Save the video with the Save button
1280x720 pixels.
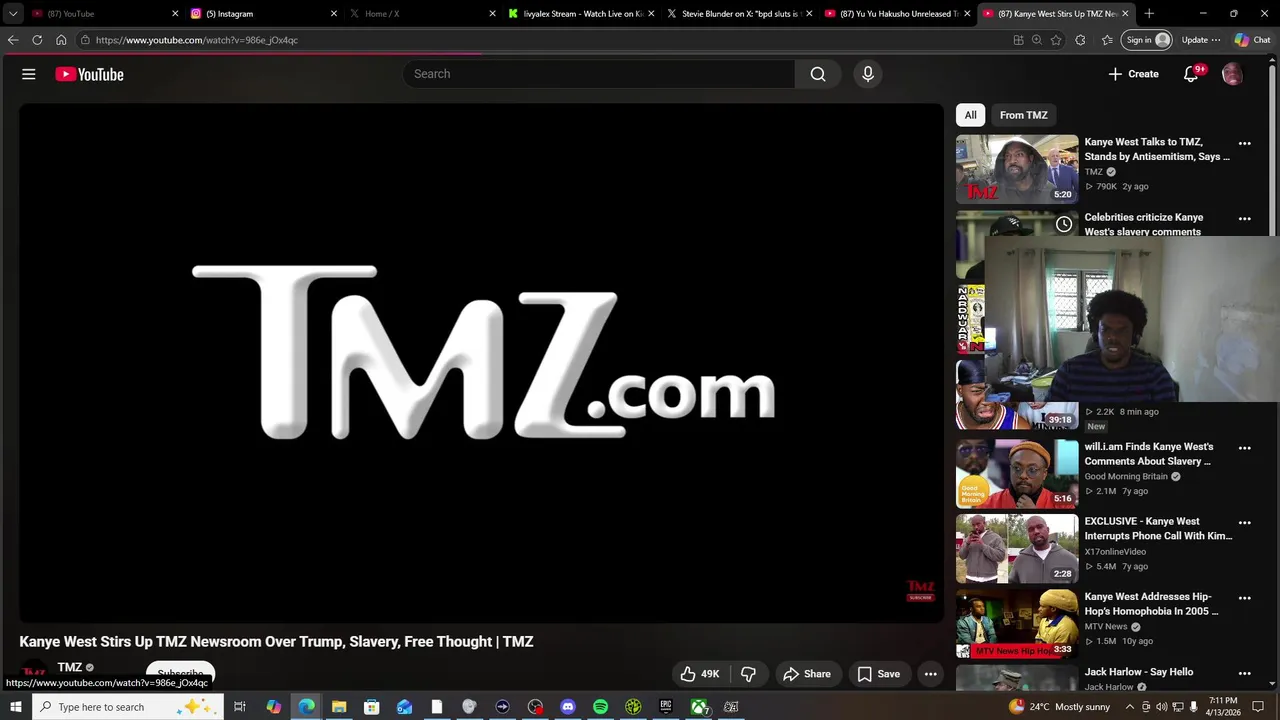coord(879,674)
